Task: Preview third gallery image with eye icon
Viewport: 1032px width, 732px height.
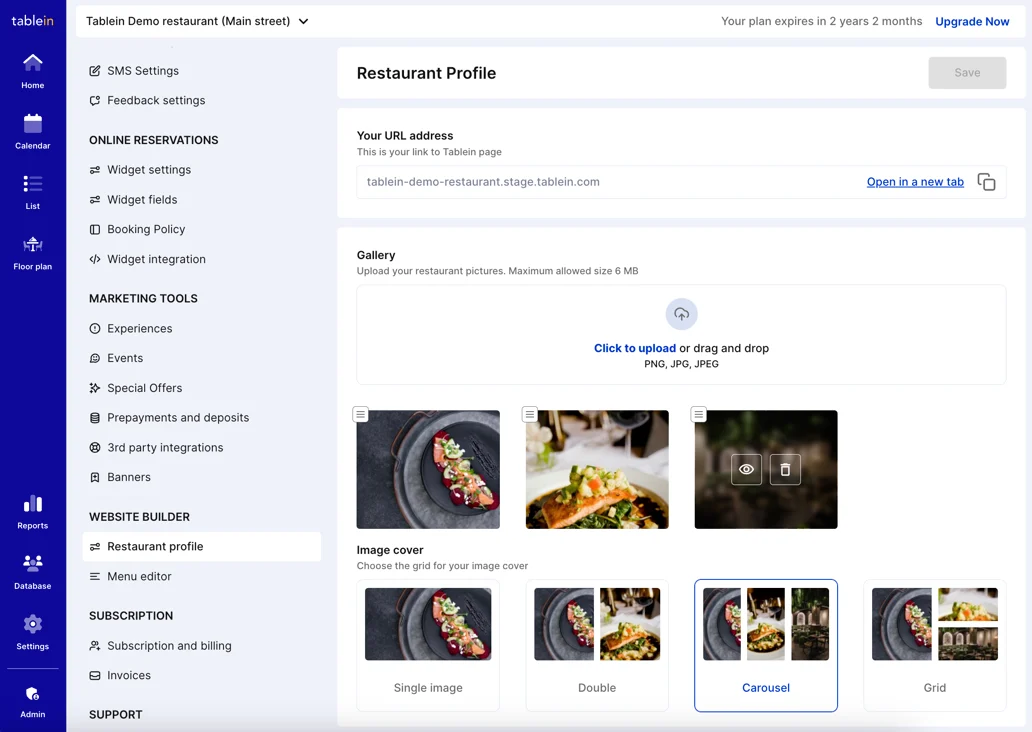Action: point(746,469)
